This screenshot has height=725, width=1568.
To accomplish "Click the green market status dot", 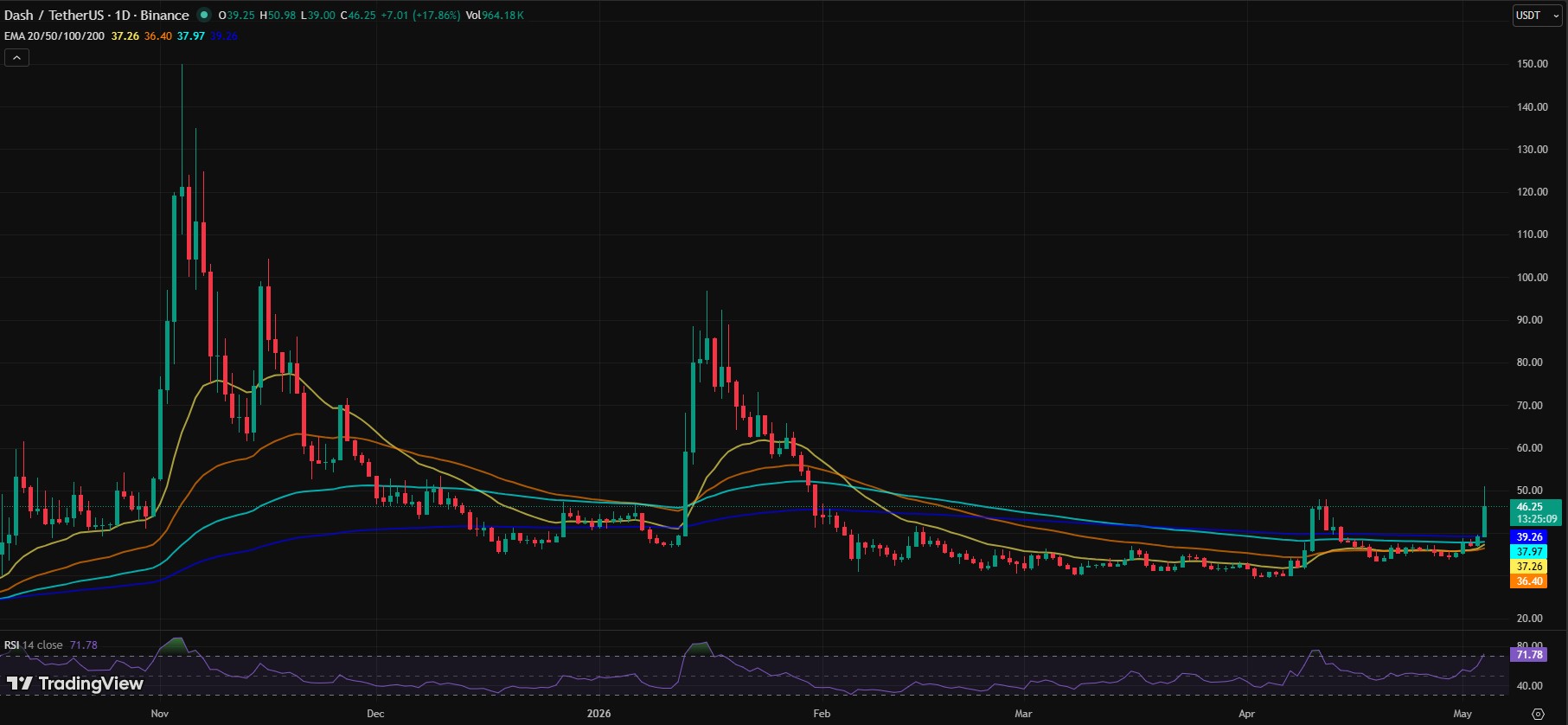I will 204,15.
